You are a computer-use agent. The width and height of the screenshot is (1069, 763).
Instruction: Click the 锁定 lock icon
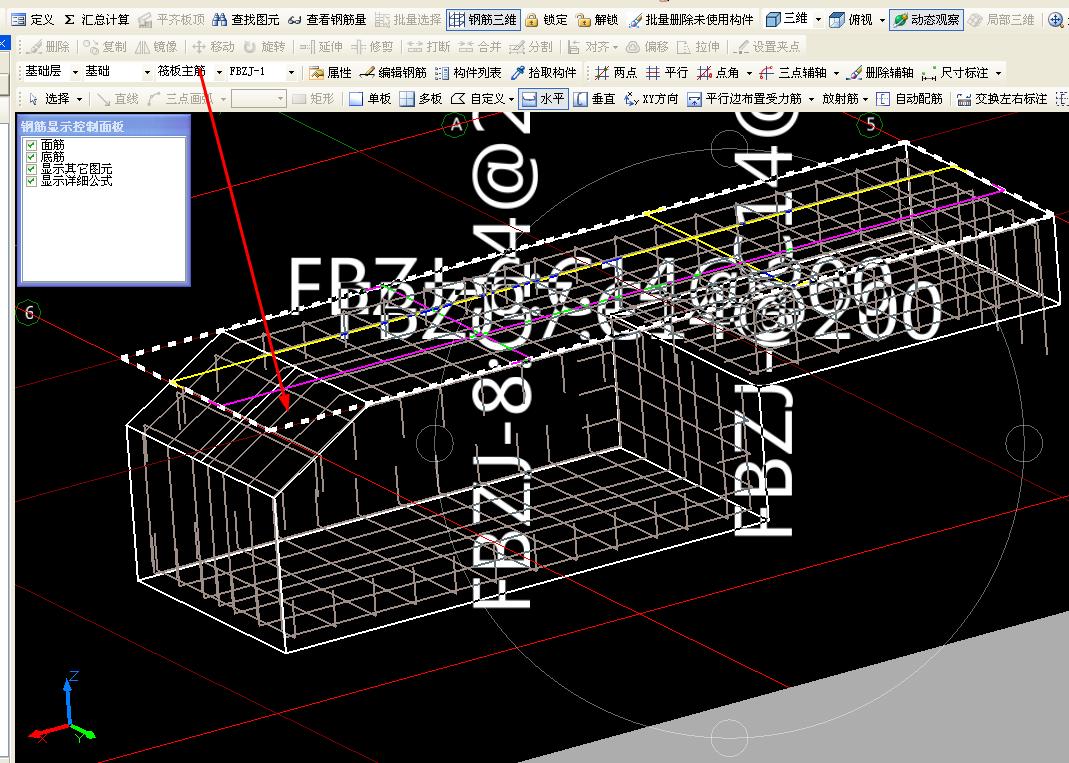coord(532,20)
